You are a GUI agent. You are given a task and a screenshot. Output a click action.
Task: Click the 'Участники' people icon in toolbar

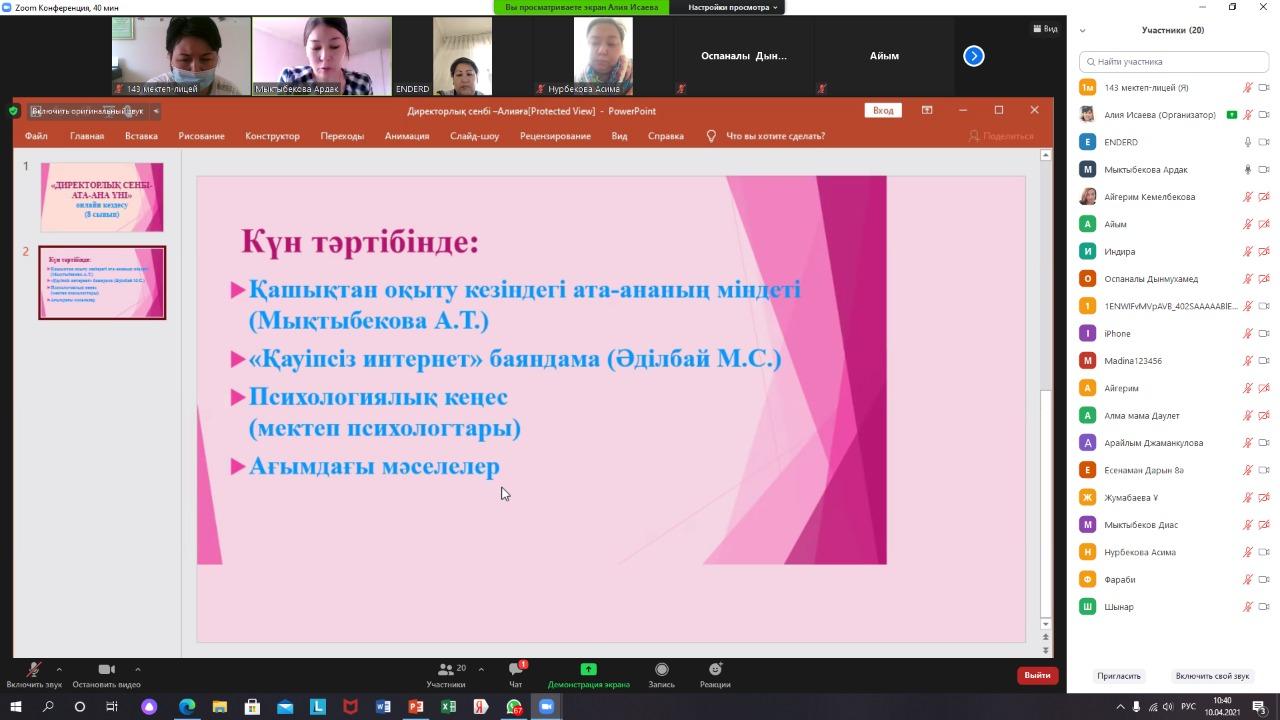click(446, 670)
